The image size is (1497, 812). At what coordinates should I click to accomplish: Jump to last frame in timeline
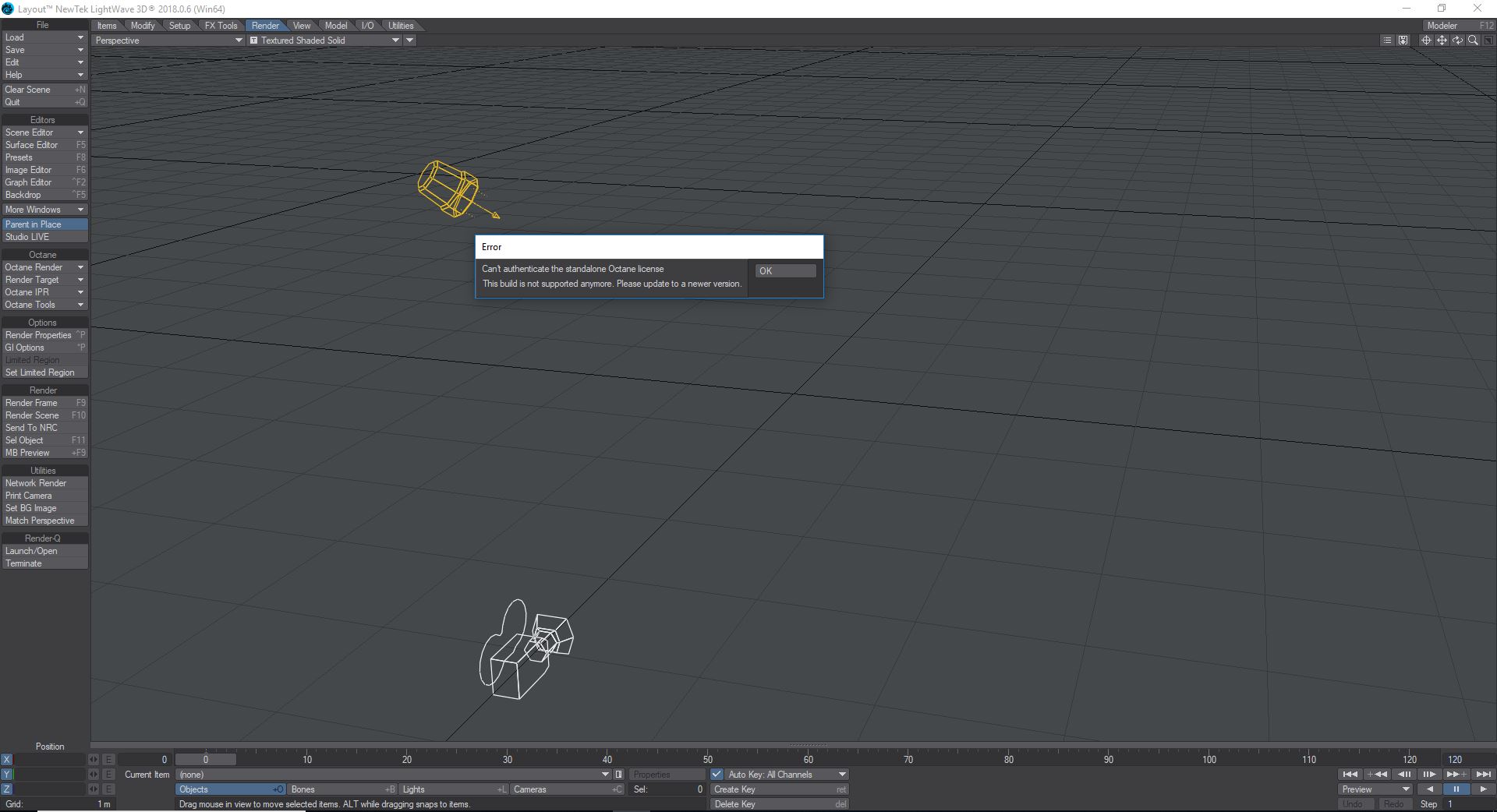click(x=1483, y=775)
